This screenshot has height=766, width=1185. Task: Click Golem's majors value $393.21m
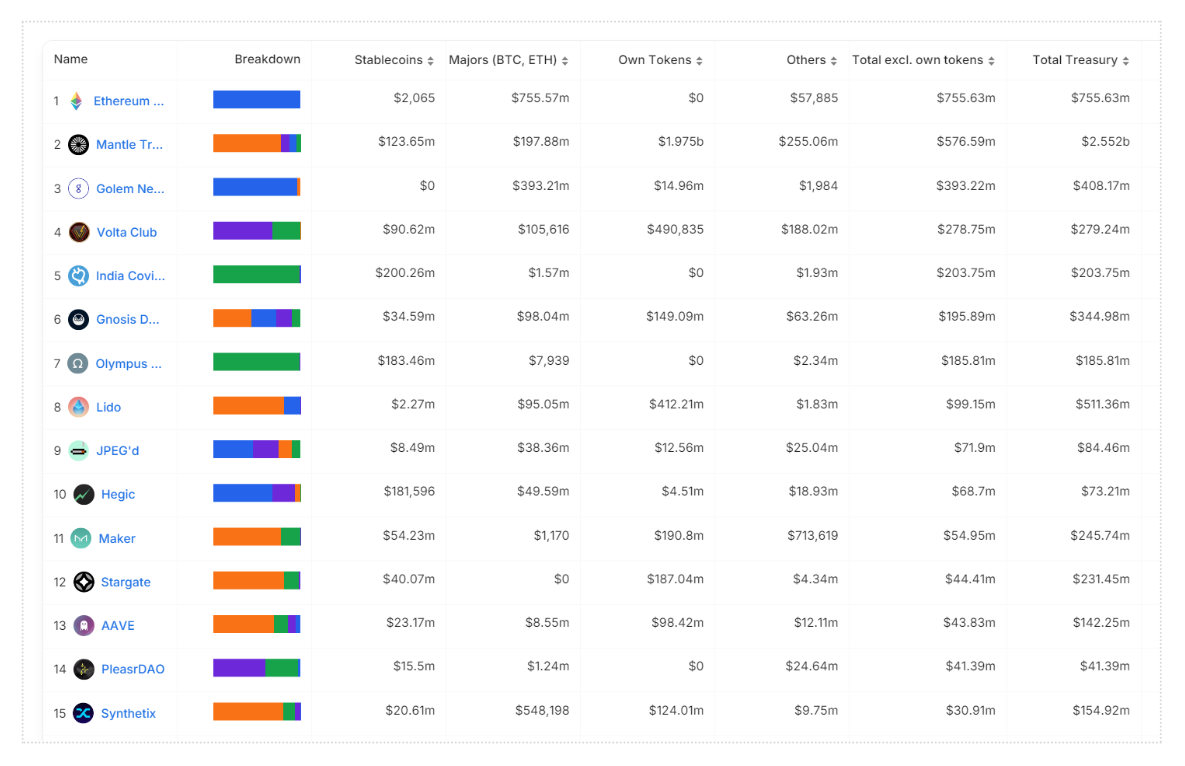(x=541, y=185)
